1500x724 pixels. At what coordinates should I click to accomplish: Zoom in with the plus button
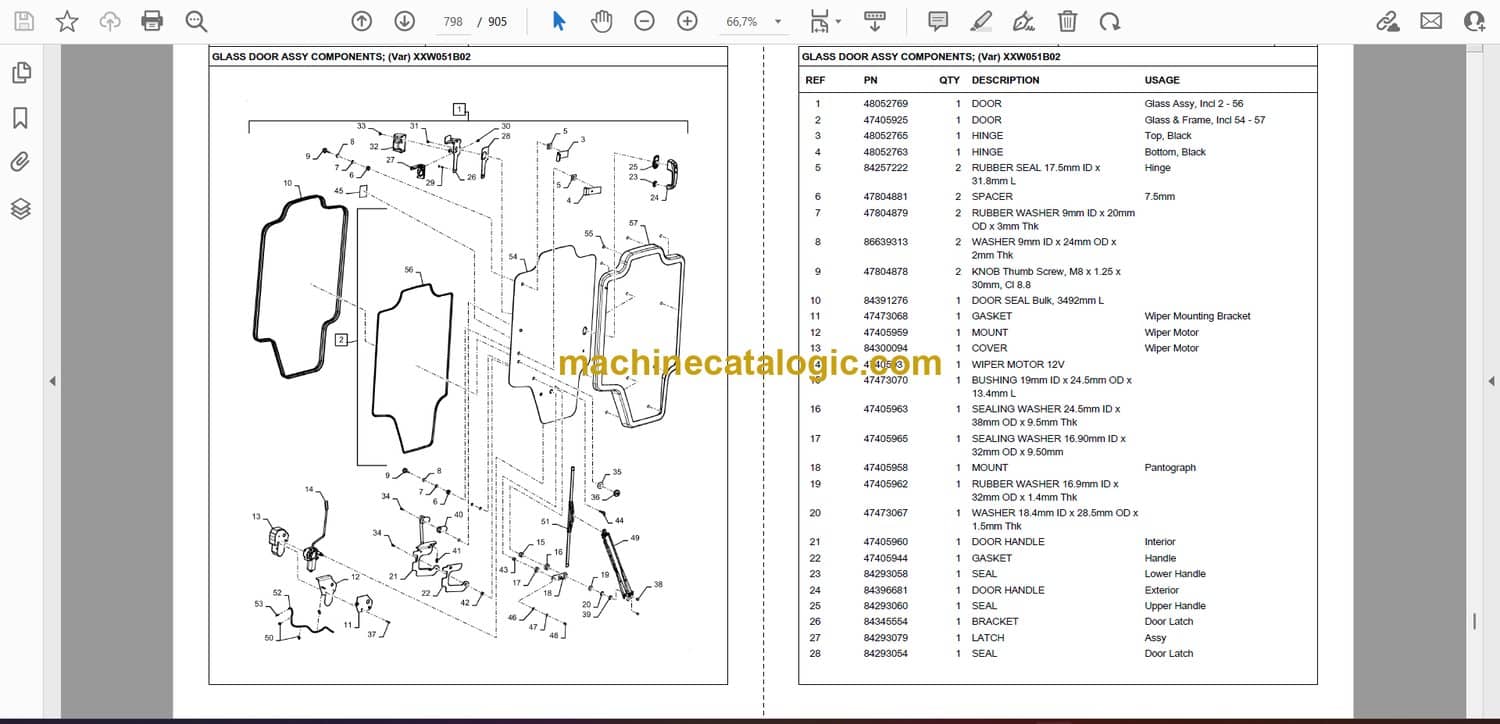(687, 21)
